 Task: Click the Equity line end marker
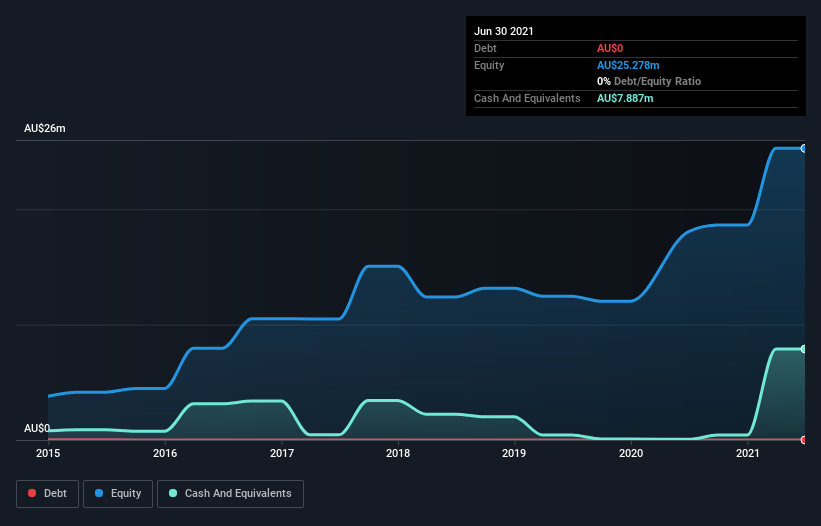[804, 149]
